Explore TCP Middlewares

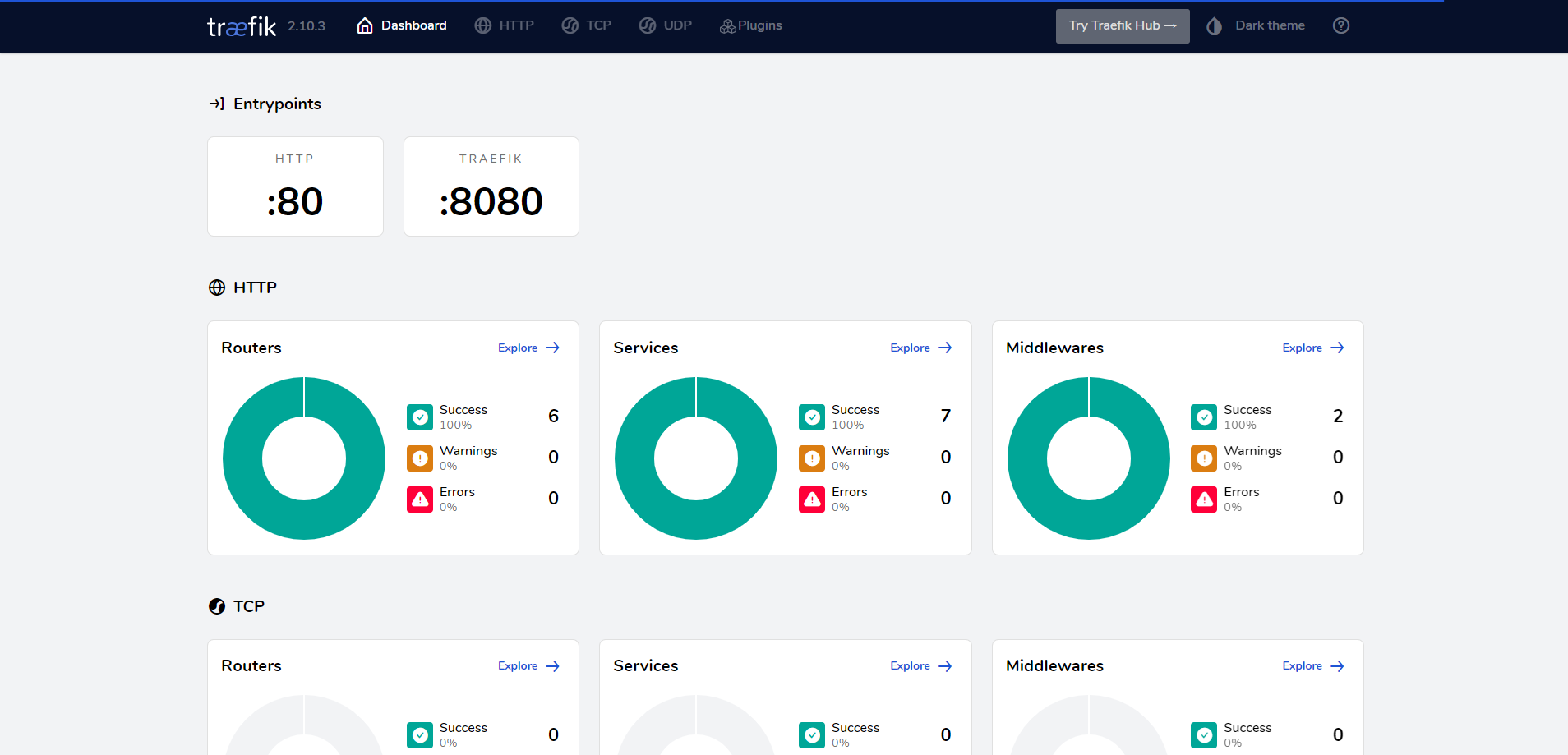[1313, 665]
